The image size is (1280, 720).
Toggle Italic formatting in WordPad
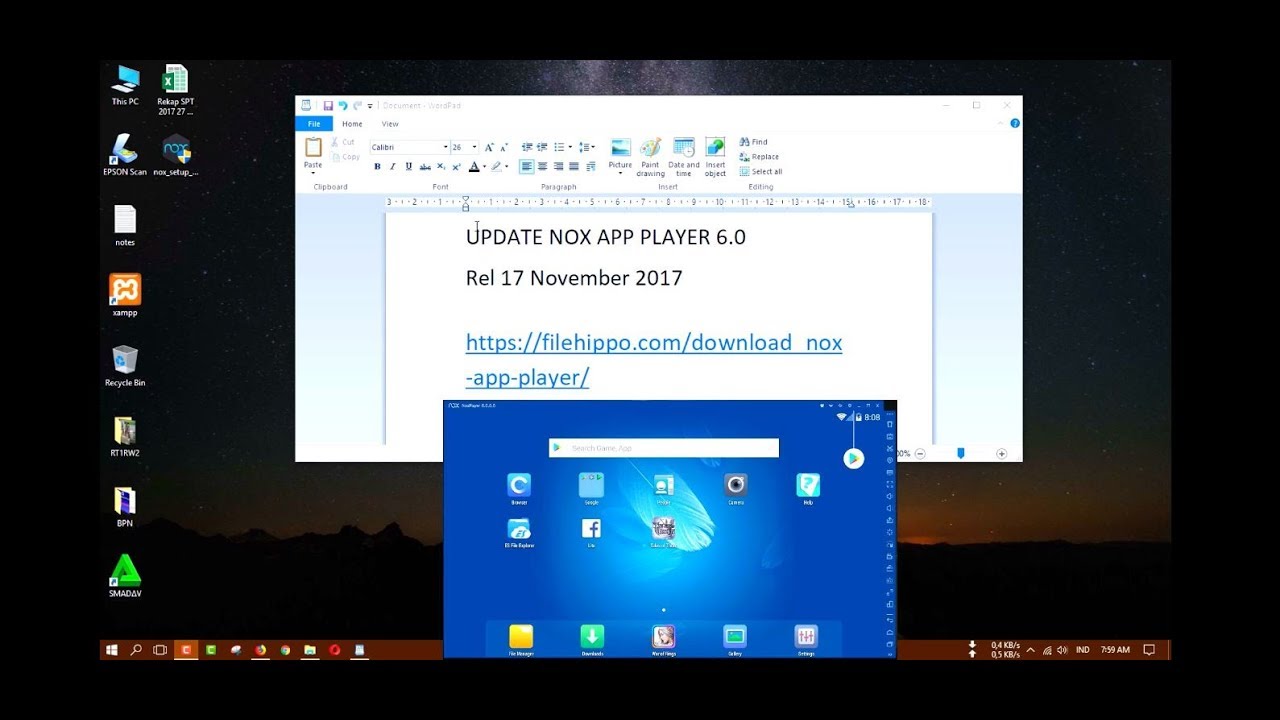click(x=393, y=167)
